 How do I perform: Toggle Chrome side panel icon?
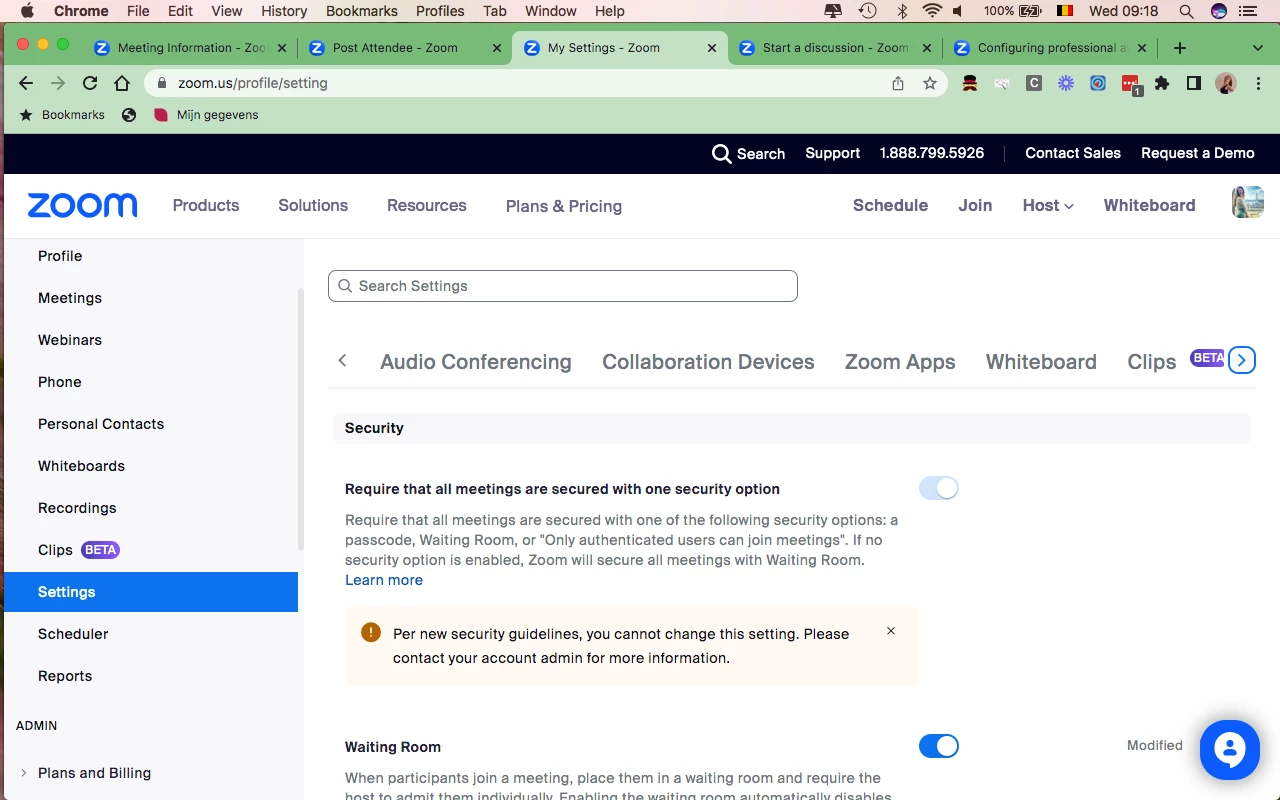pyautogui.click(x=1194, y=83)
